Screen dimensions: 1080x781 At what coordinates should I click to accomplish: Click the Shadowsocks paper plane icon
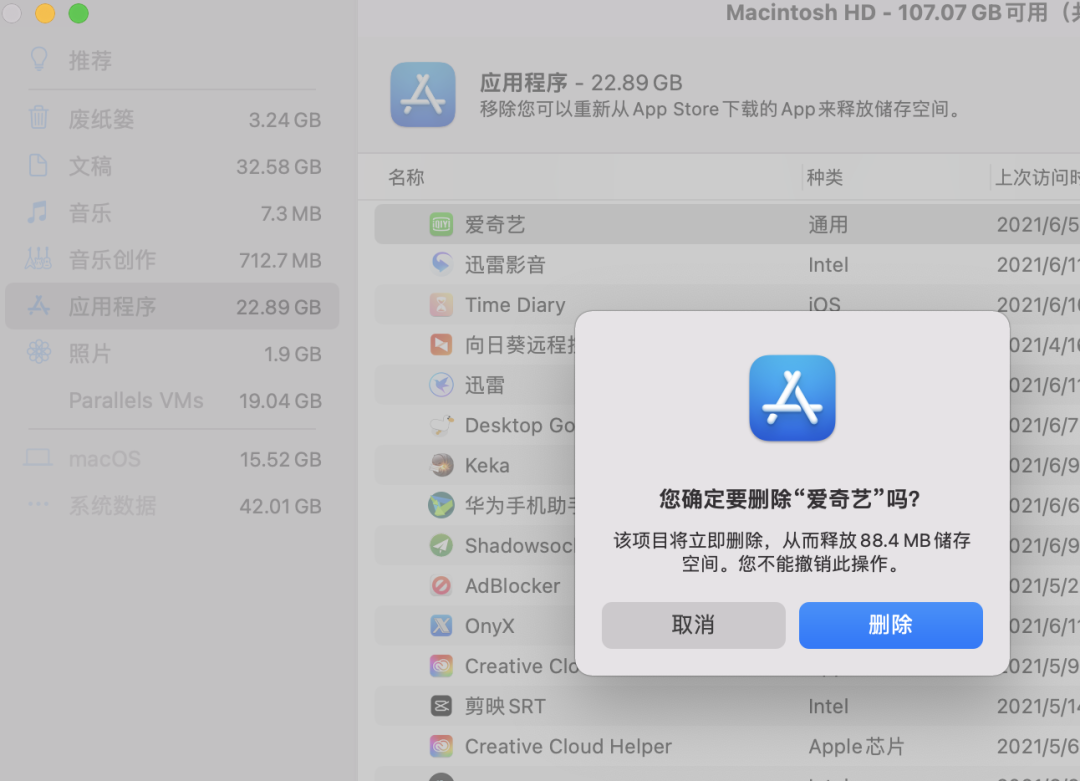pos(441,545)
